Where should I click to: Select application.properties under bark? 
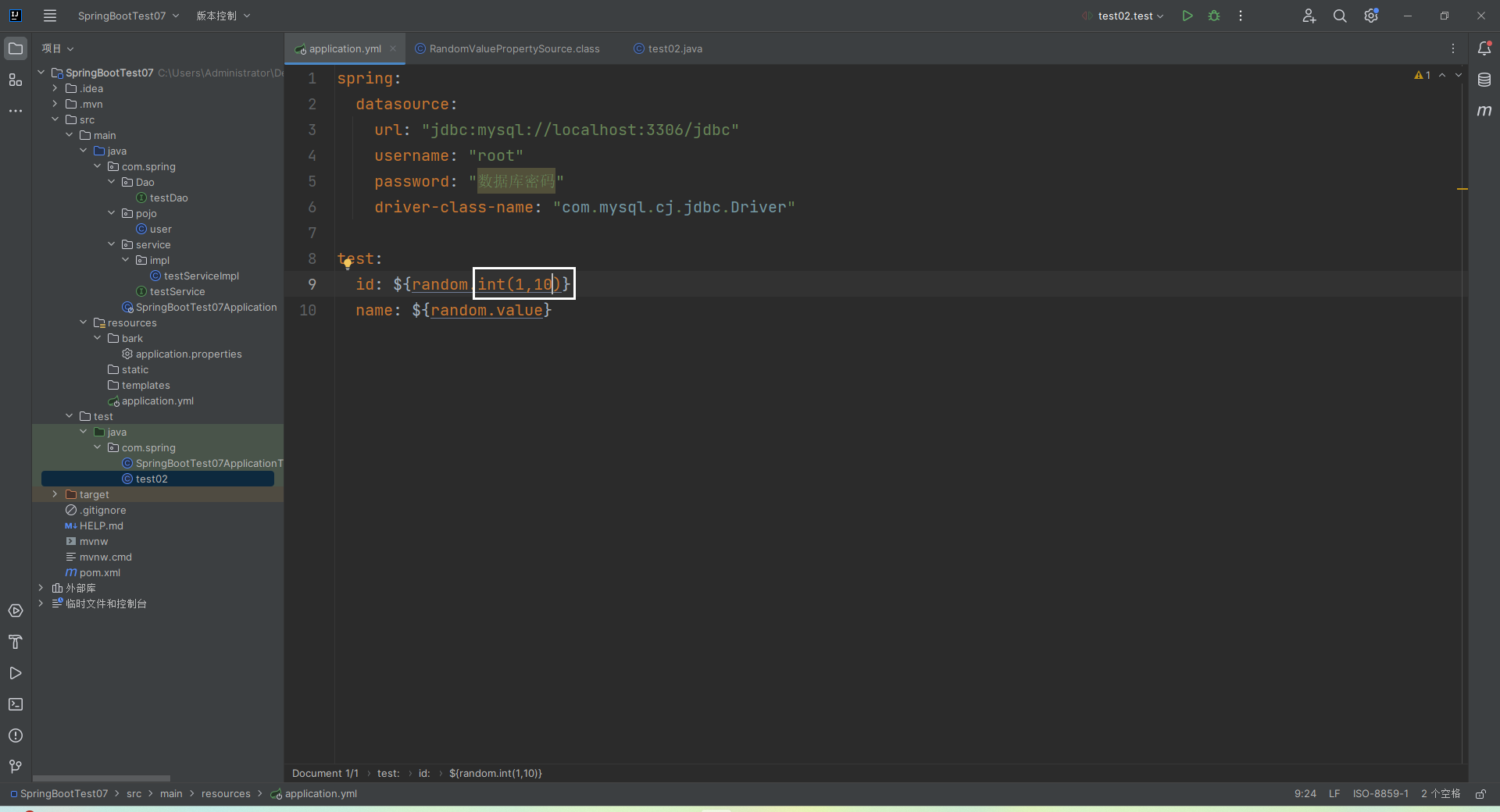pyautogui.click(x=188, y=354)
